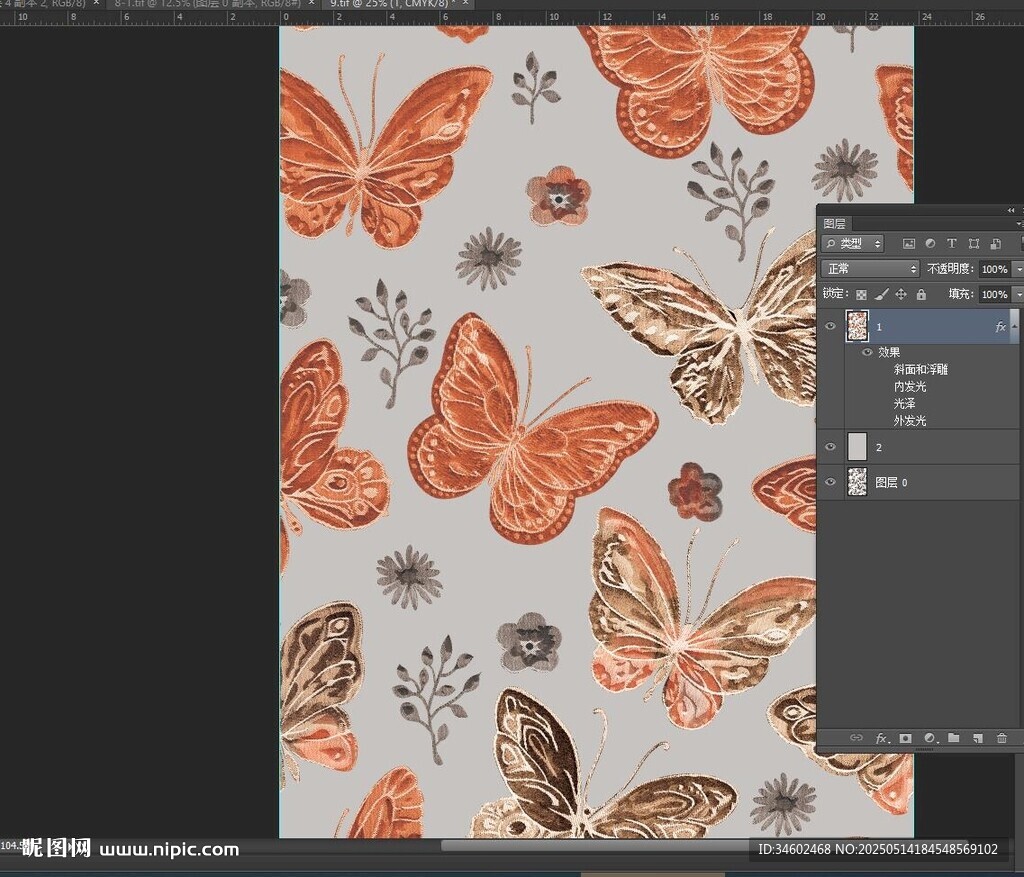This screenshot has height=877, width=1024.
Task: Hide layer 1 using its eye icon
Action: coord(830,326)
